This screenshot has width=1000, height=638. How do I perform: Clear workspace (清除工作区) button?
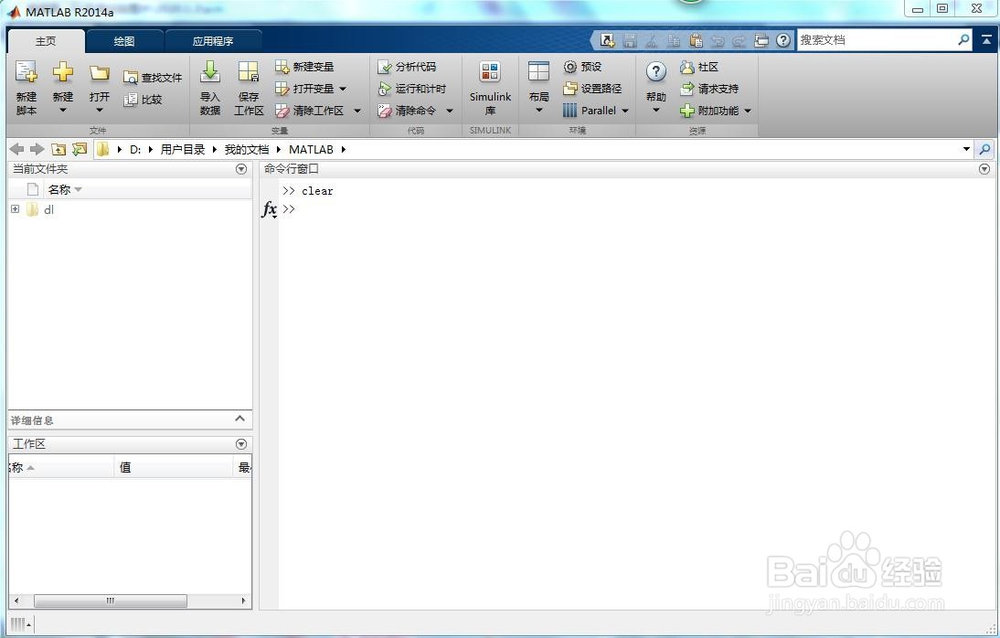[310, 110]
